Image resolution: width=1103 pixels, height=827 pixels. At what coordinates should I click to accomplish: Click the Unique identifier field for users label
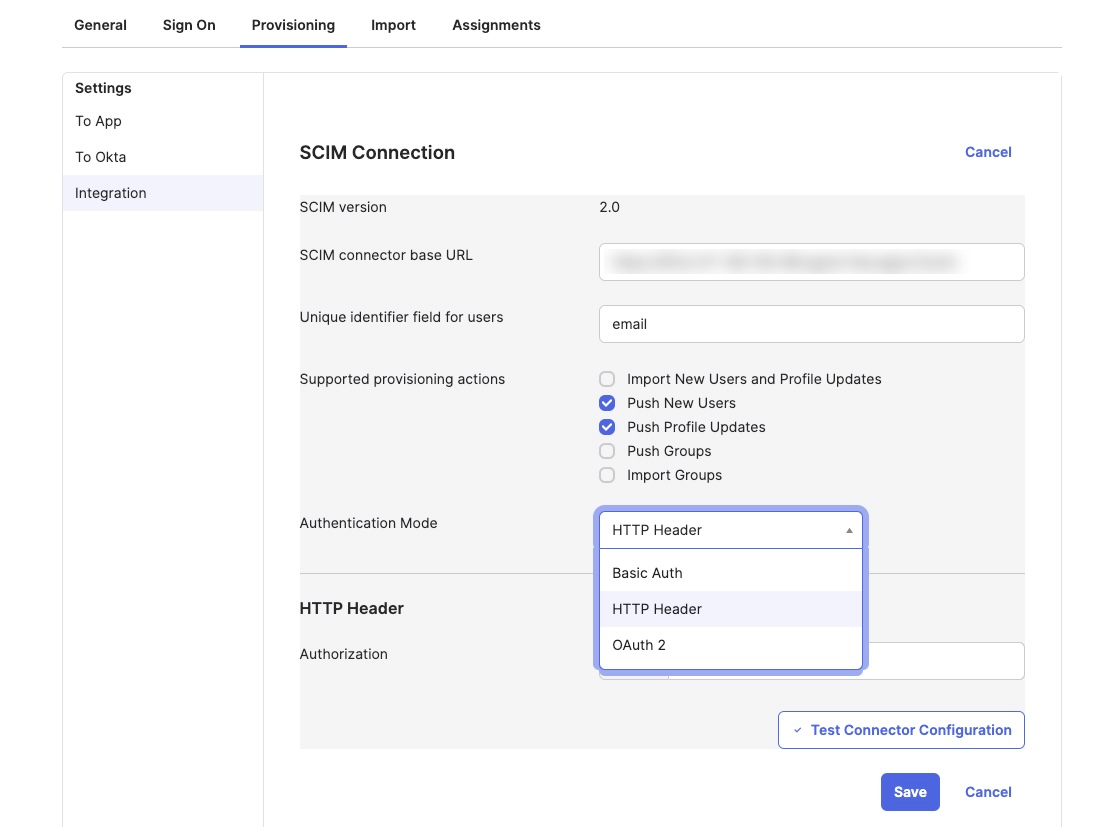tap(401, 317)
